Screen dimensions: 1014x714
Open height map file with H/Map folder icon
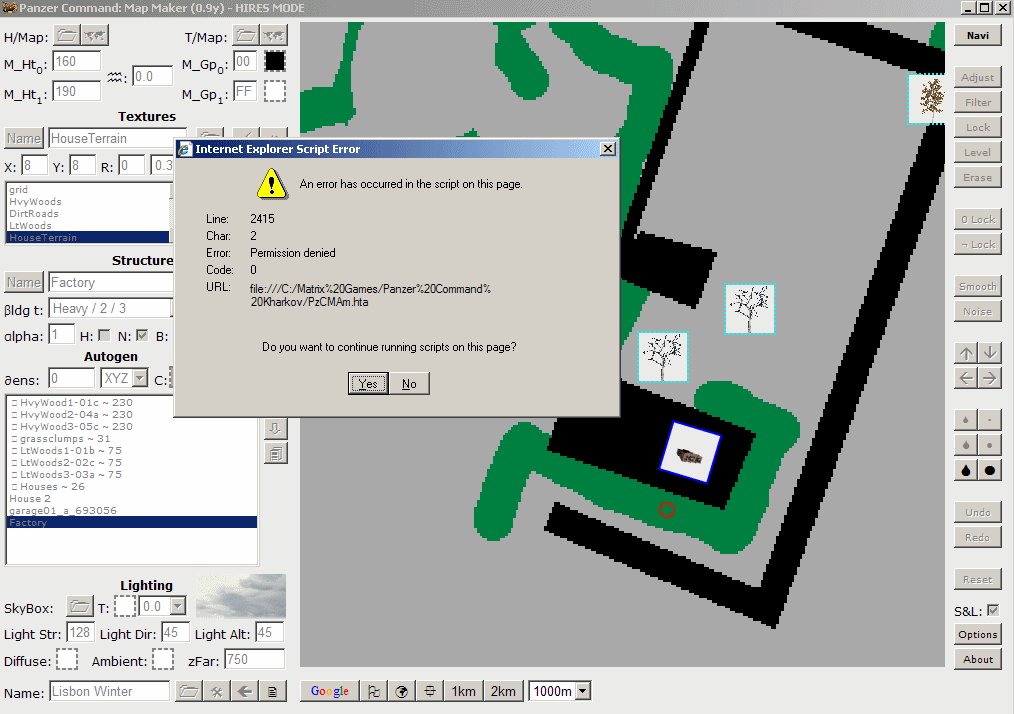pos(66,36)
